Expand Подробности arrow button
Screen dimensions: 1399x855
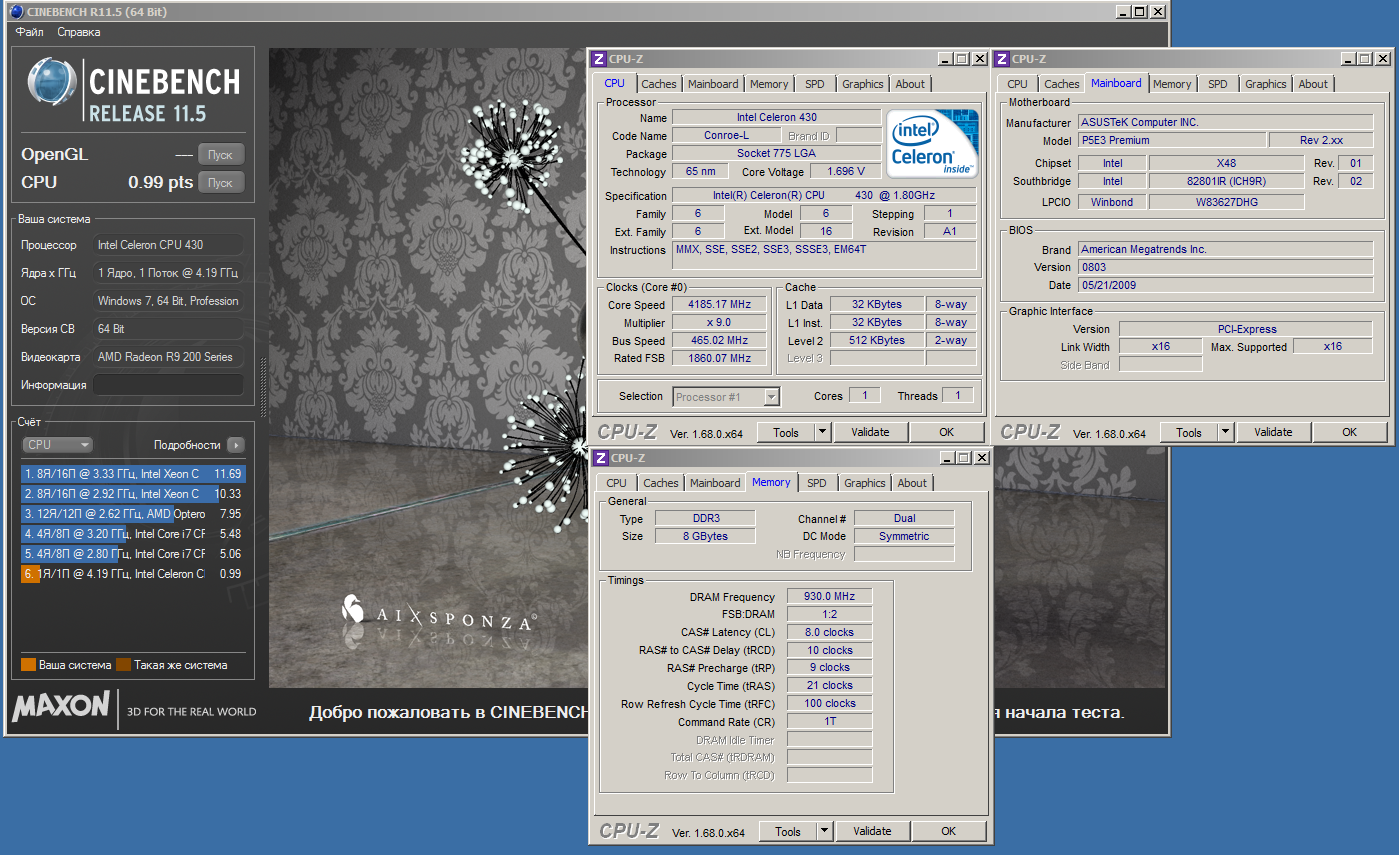click(x=235, y=445)
